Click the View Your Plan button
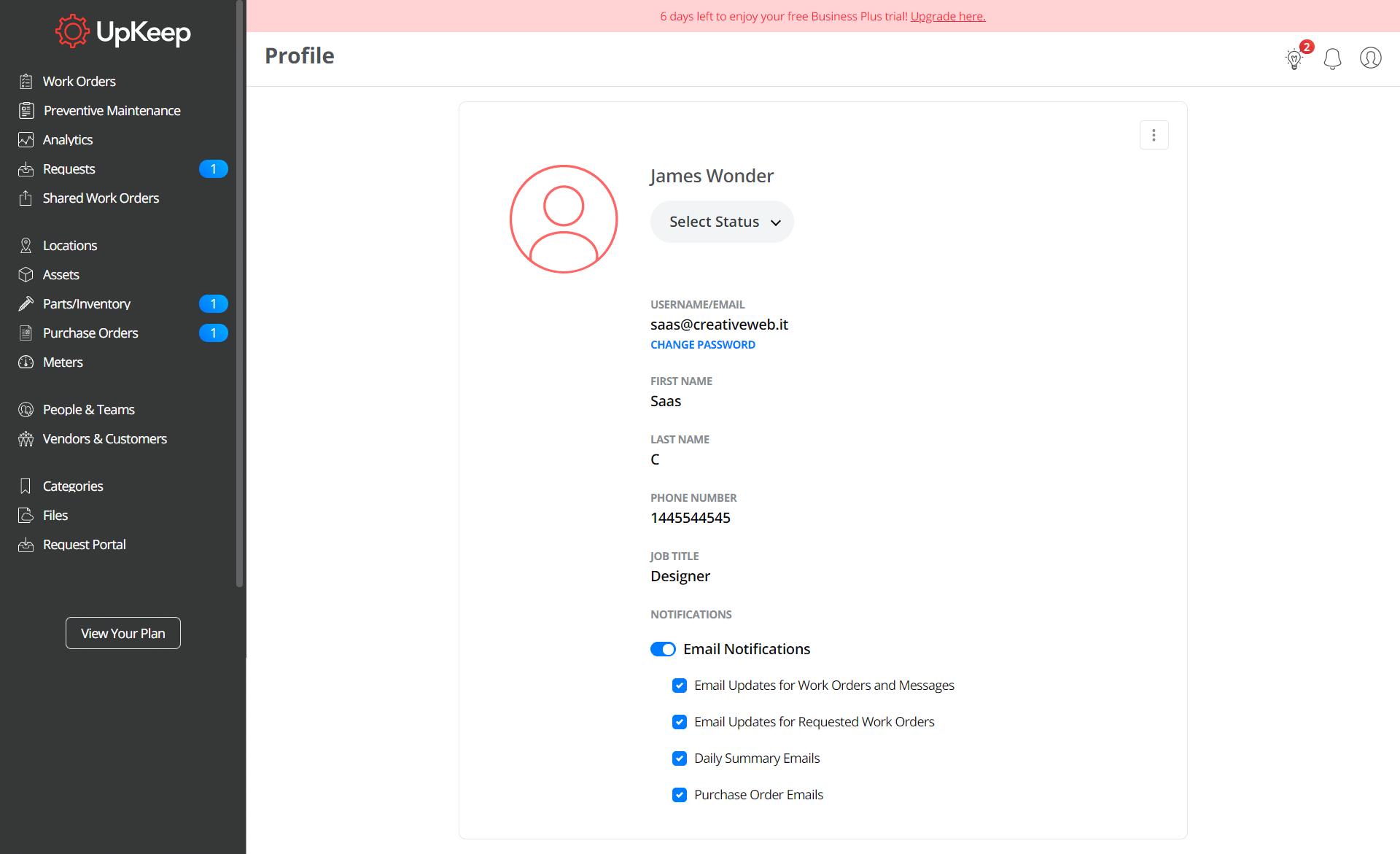This screenshot has width=1400, height=854. (123, 633)
